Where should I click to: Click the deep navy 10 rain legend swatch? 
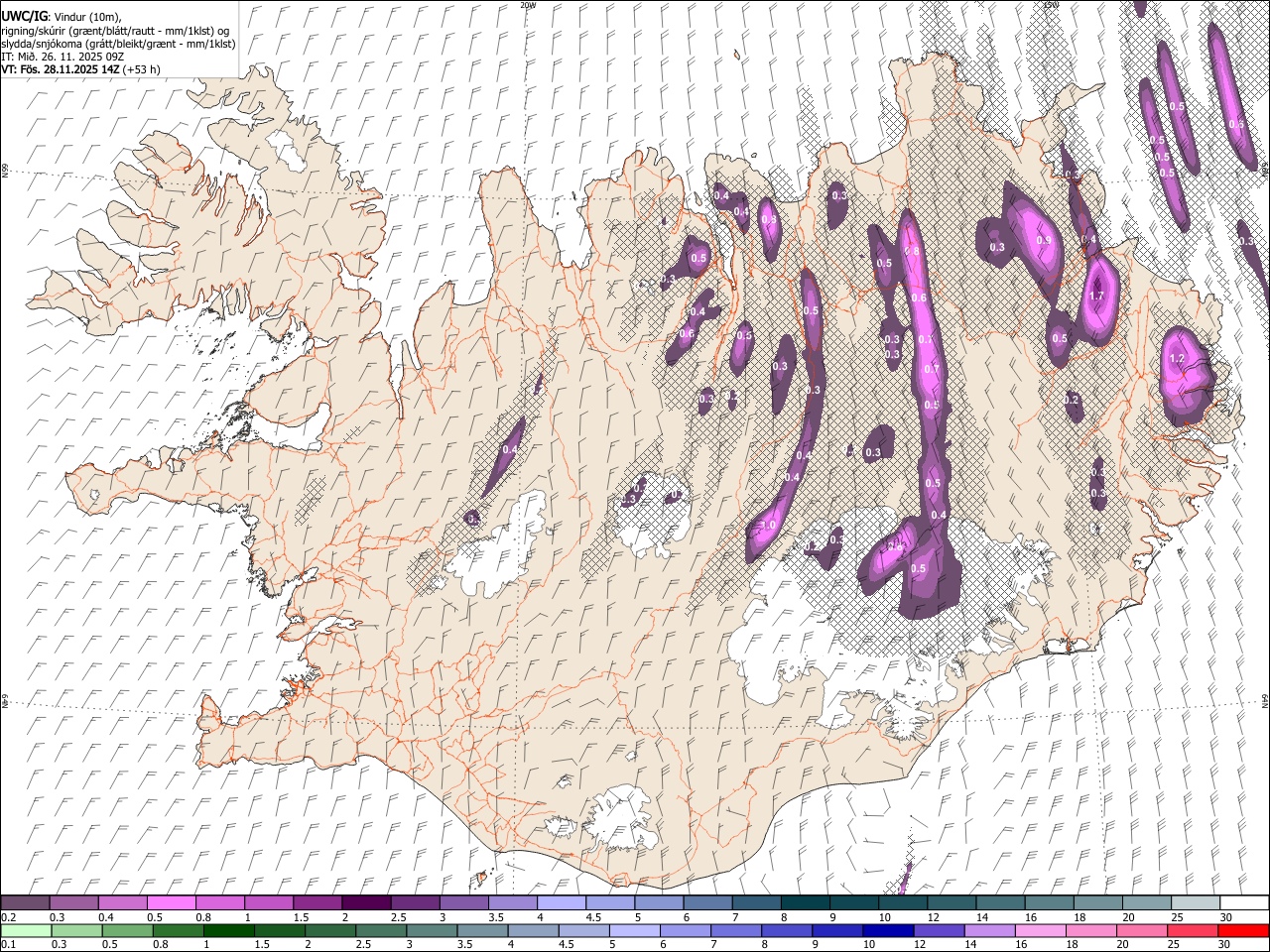(888, 930)
